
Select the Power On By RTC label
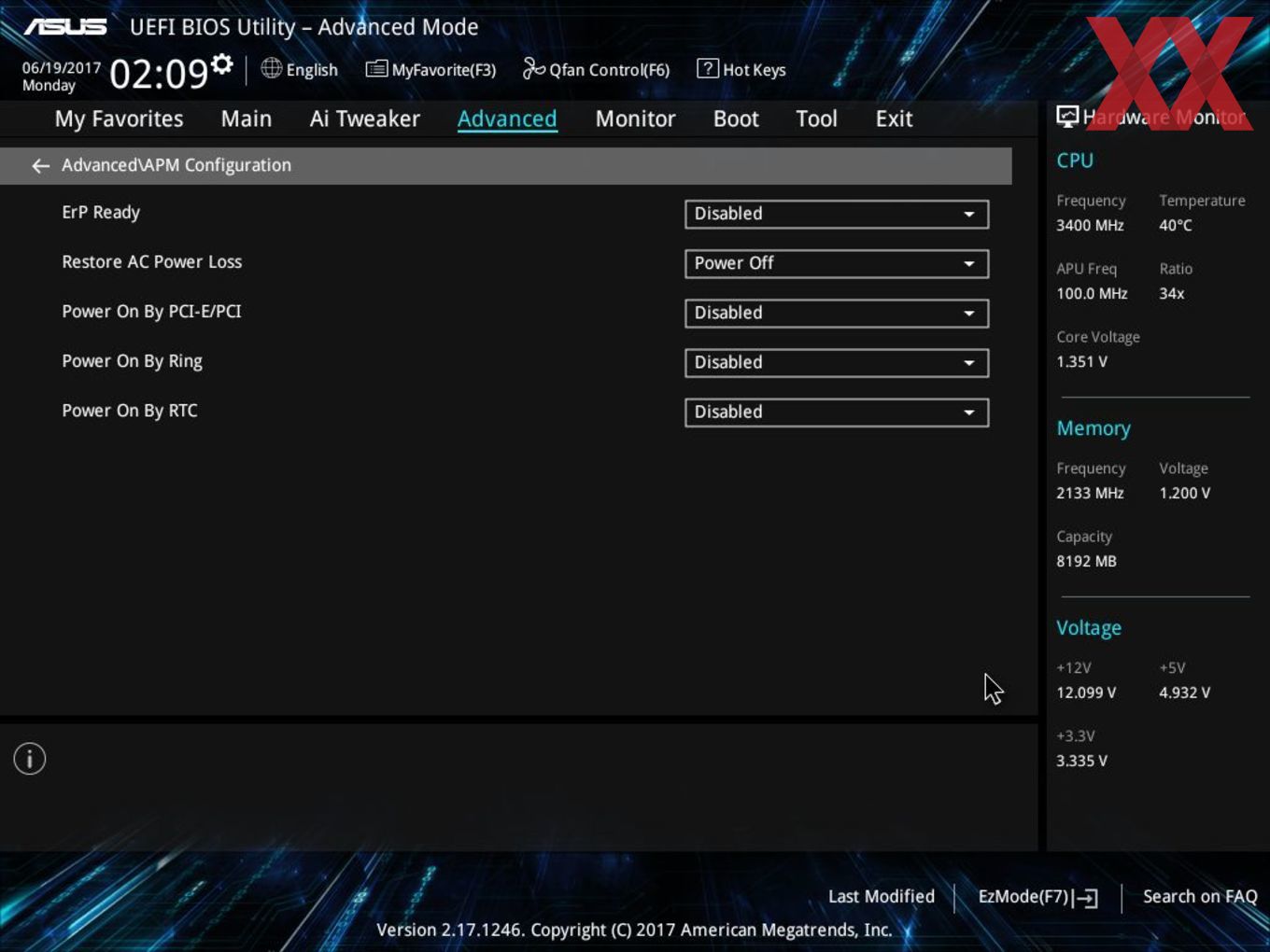(x=130, y=411)
